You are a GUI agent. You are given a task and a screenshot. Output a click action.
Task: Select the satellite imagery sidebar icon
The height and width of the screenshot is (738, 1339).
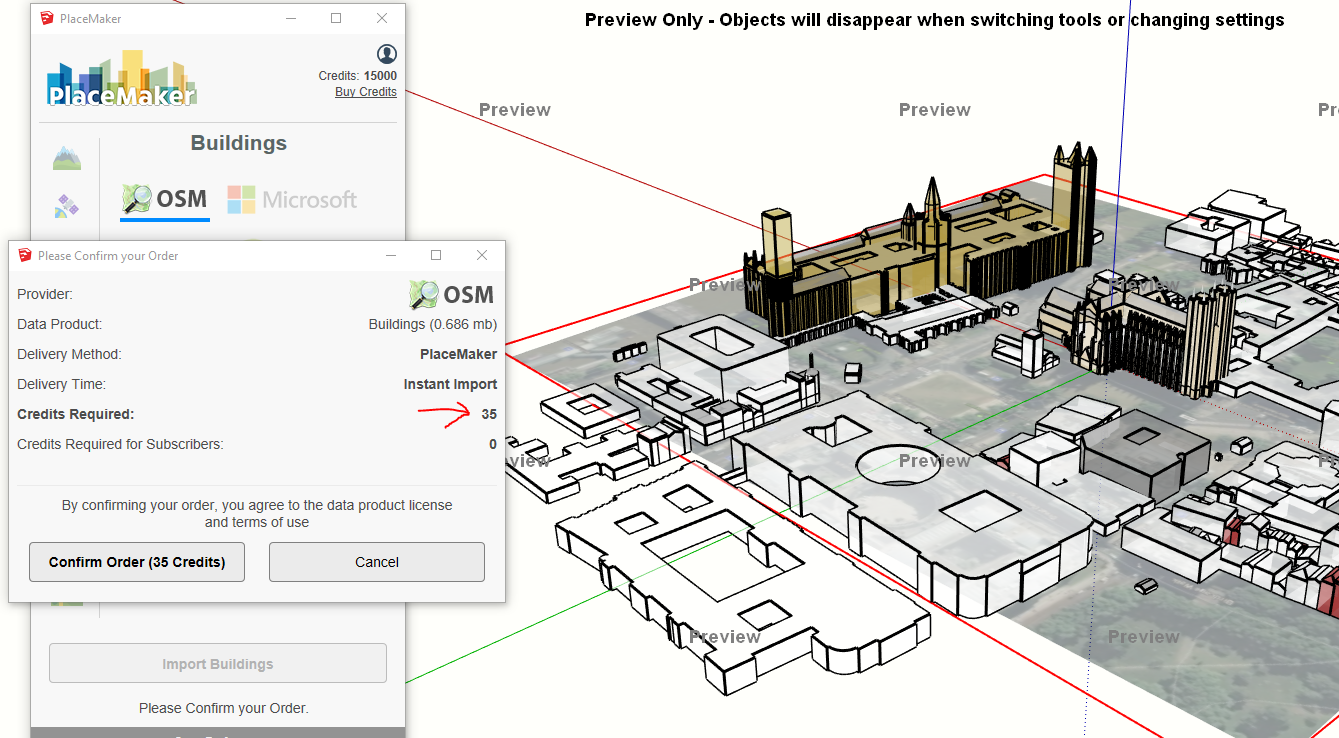coord(67,207)
